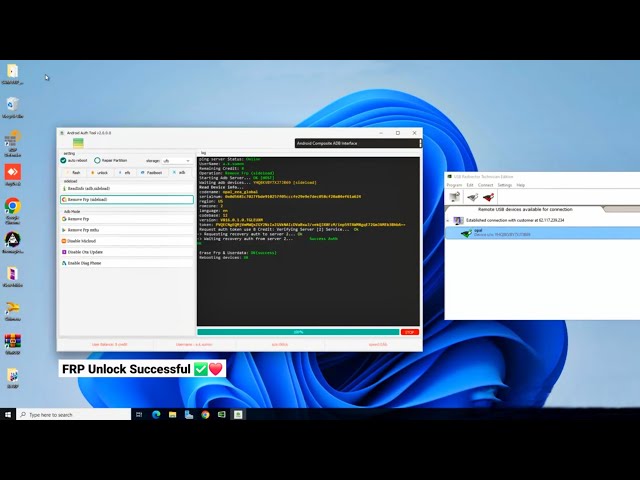Switch to the flash tab
The image size is (640, 480).
coord(73,173)
